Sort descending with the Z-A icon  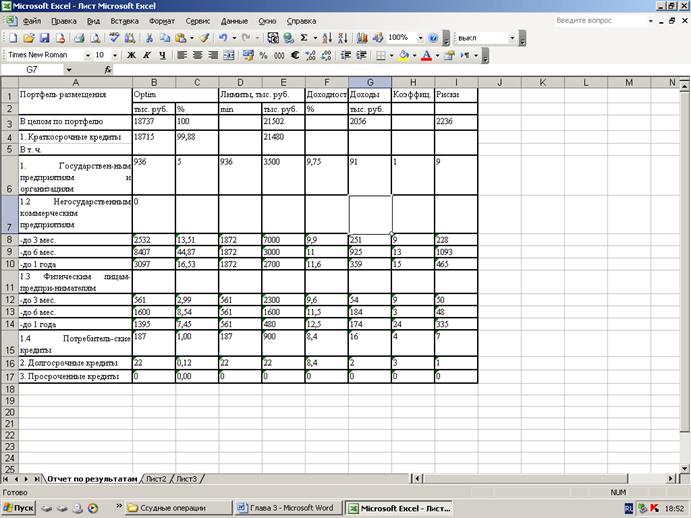point(343,38)
